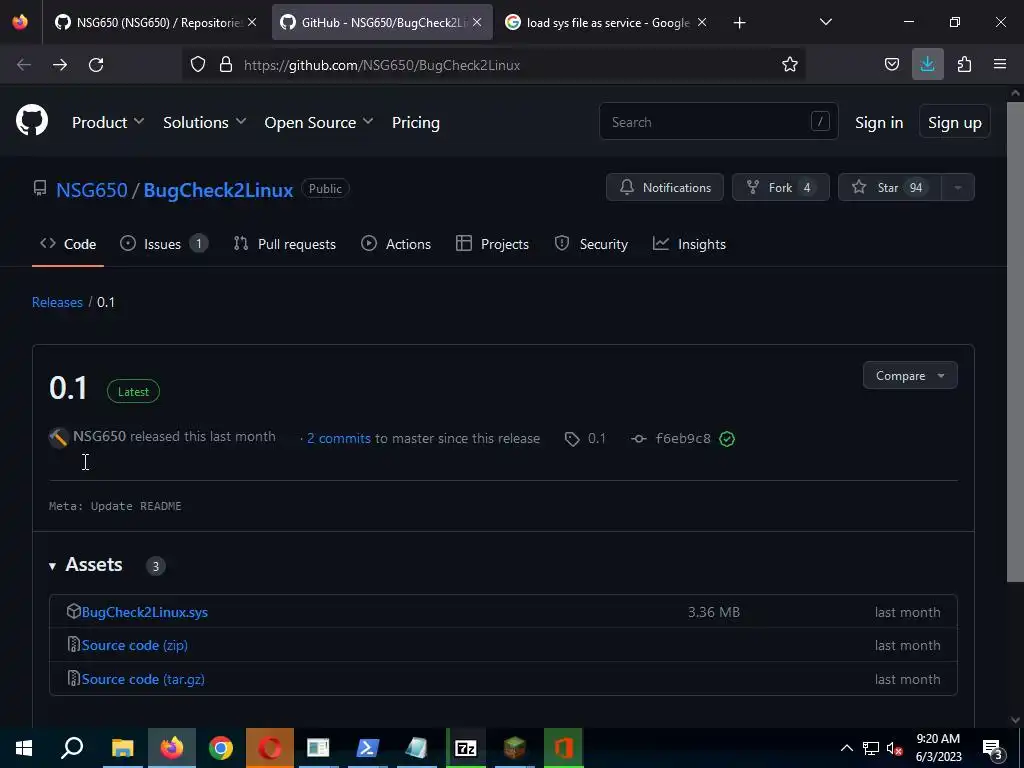This screenshot has width=1024, height=768.
Task: Open Chrome from the taskbar
Action: point(221,748)
